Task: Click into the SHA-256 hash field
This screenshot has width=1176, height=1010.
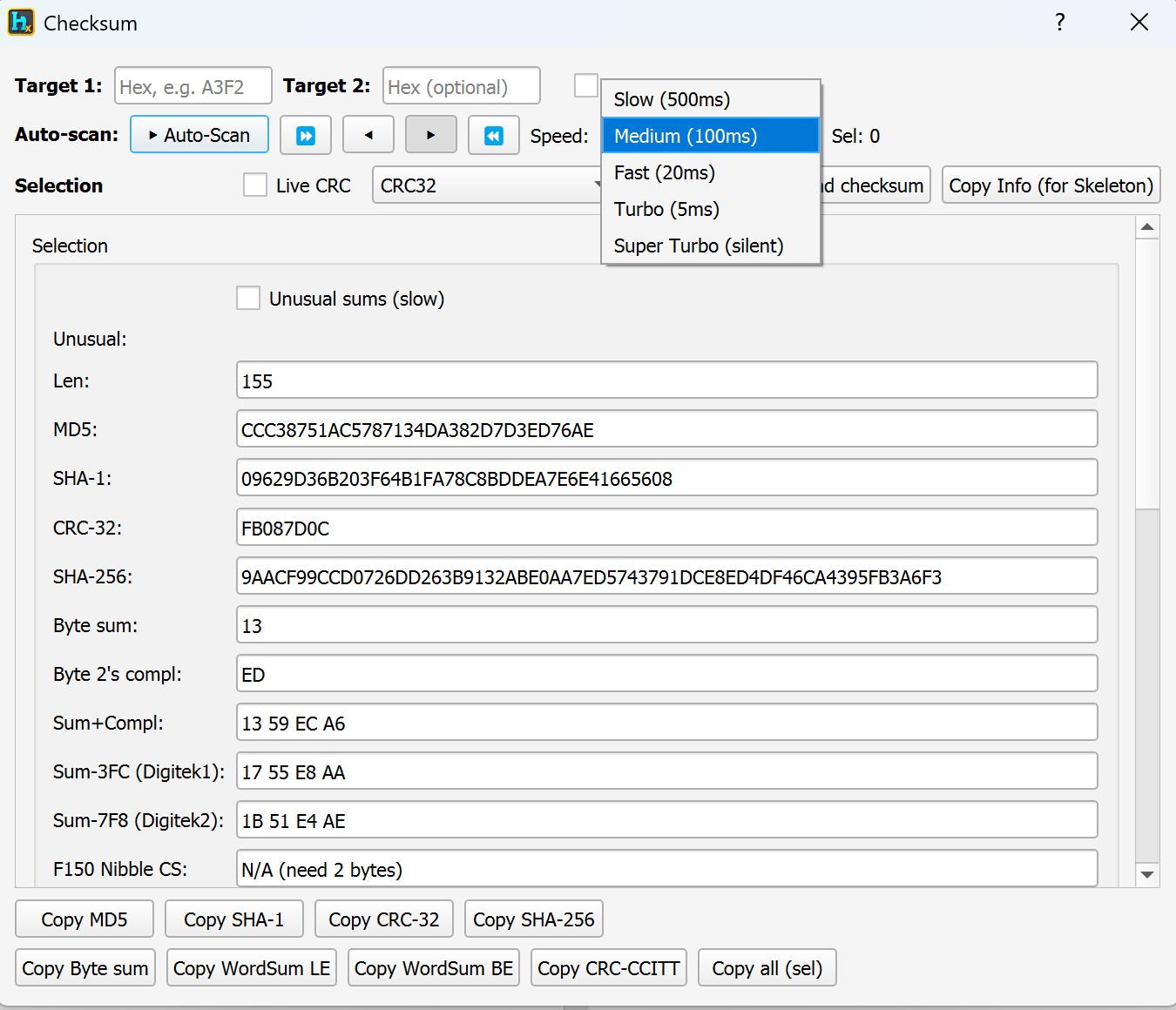Action: (x=667, y=576)
